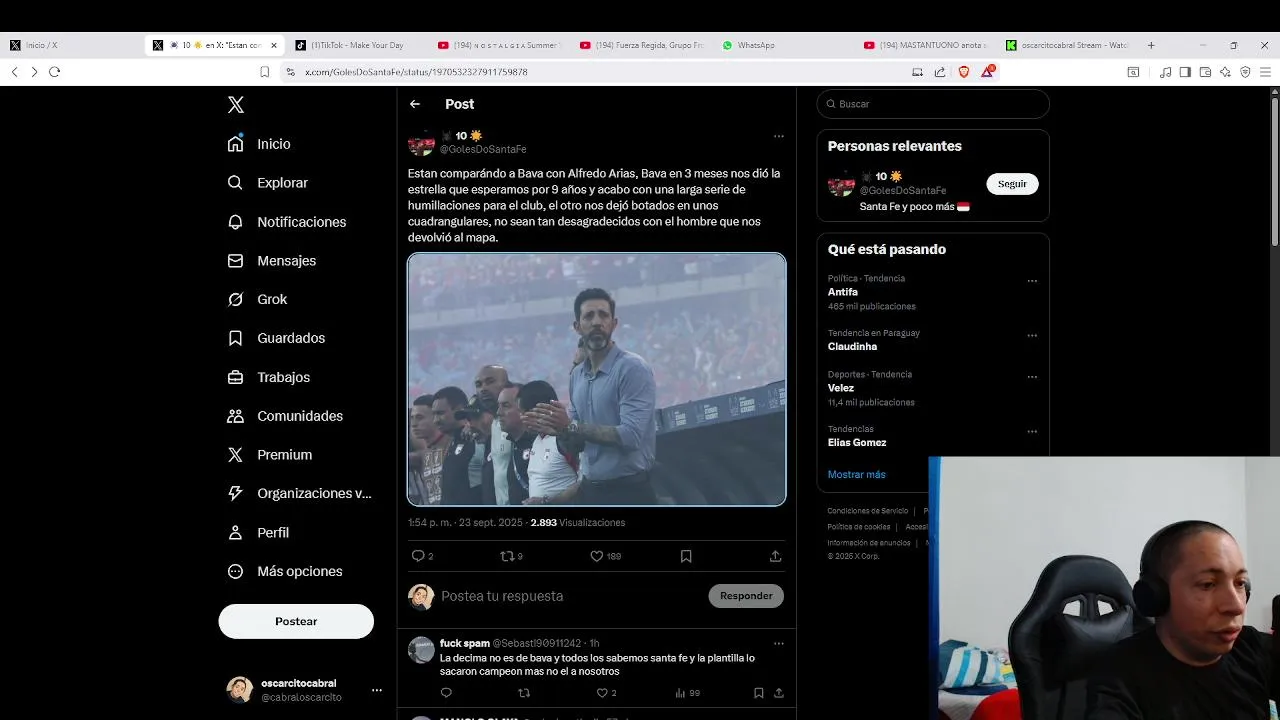
Task: Reply to the fuck spam comment
Action: [x=446, y=693]
